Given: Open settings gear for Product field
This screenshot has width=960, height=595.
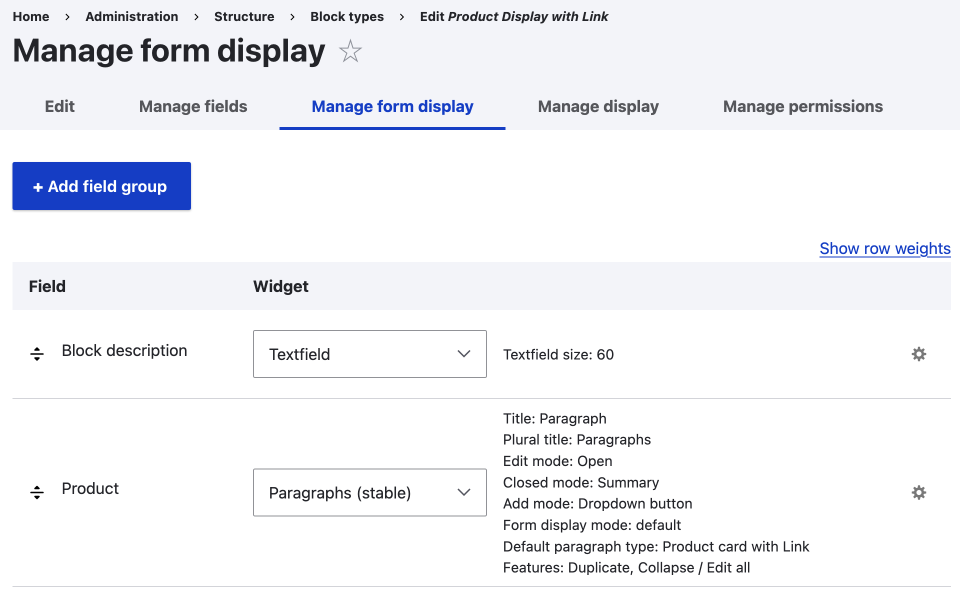Looking at the screenshot, I should pyautogui.click(x=918, y=492).
